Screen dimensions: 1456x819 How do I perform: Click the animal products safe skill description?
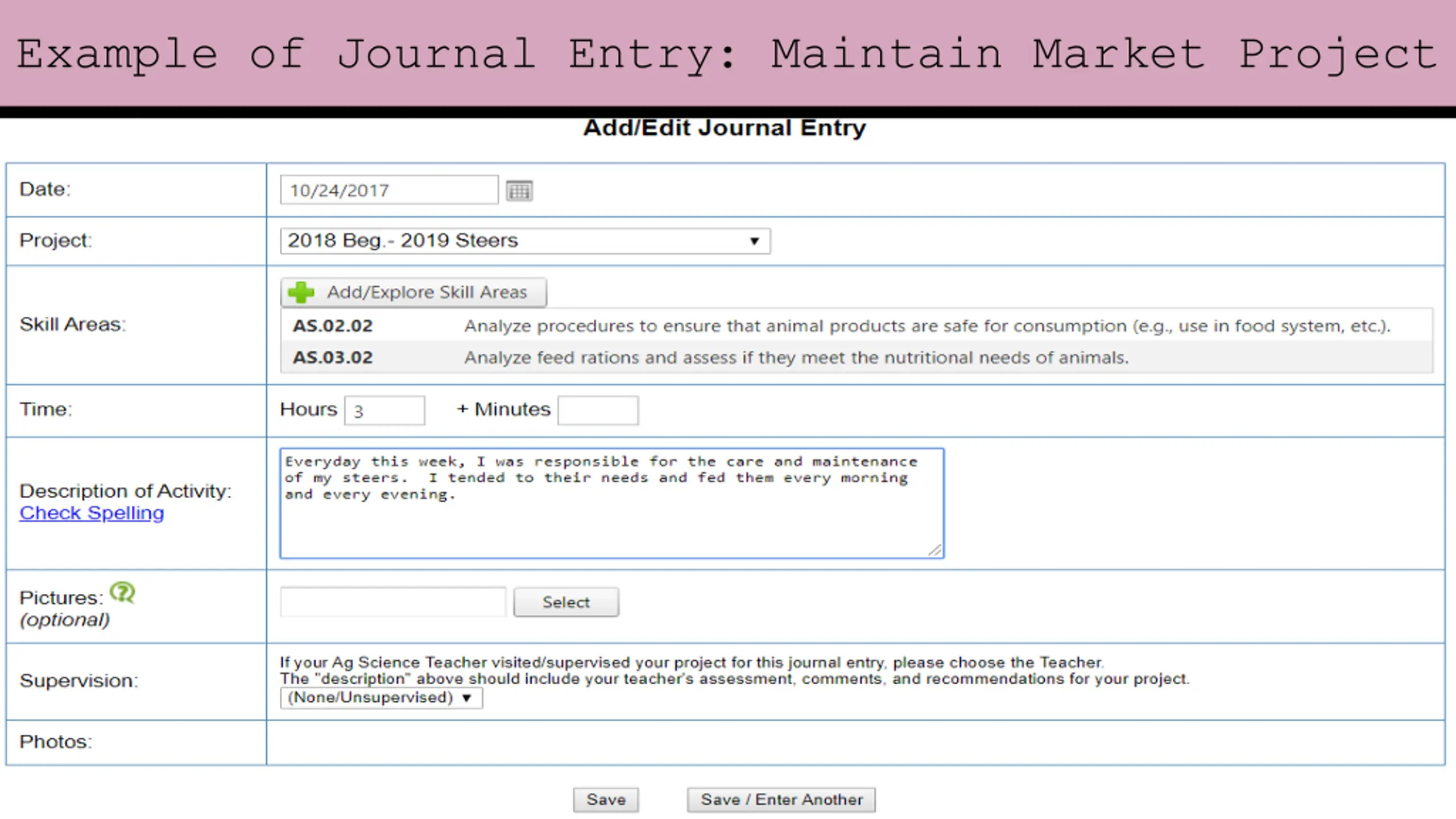coord(927,326)
